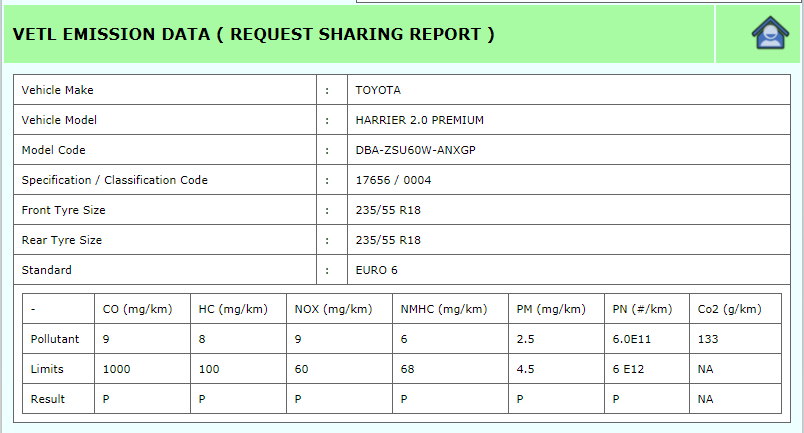Screen dimensions: 804x433
Task: Click the NOX (mg/km) column header
Action: (x=334, y=309)
